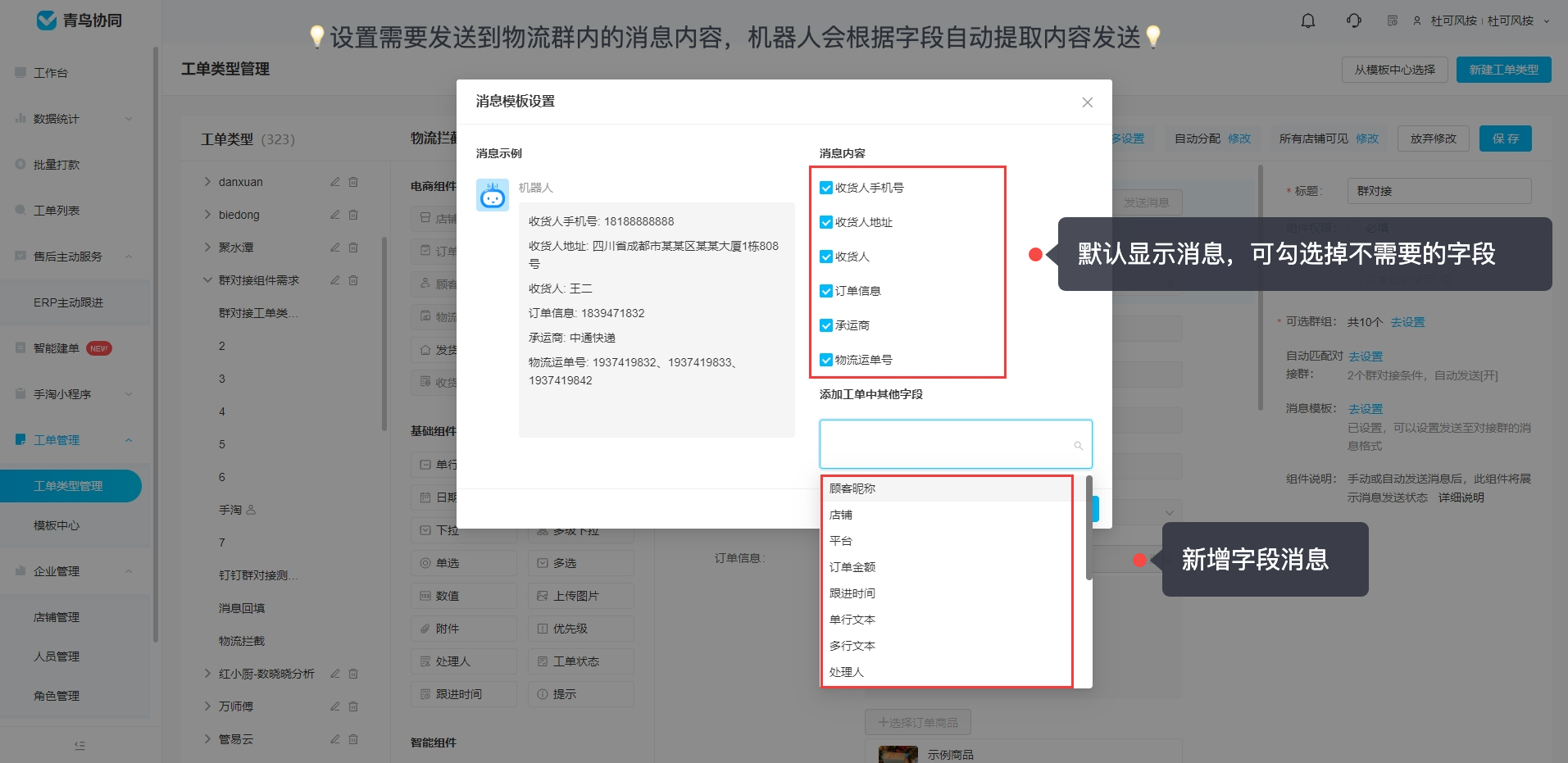This screenshot has width=1568, height=763.
Task: Click trash icon for biedong row
Action: coord(353,215)
